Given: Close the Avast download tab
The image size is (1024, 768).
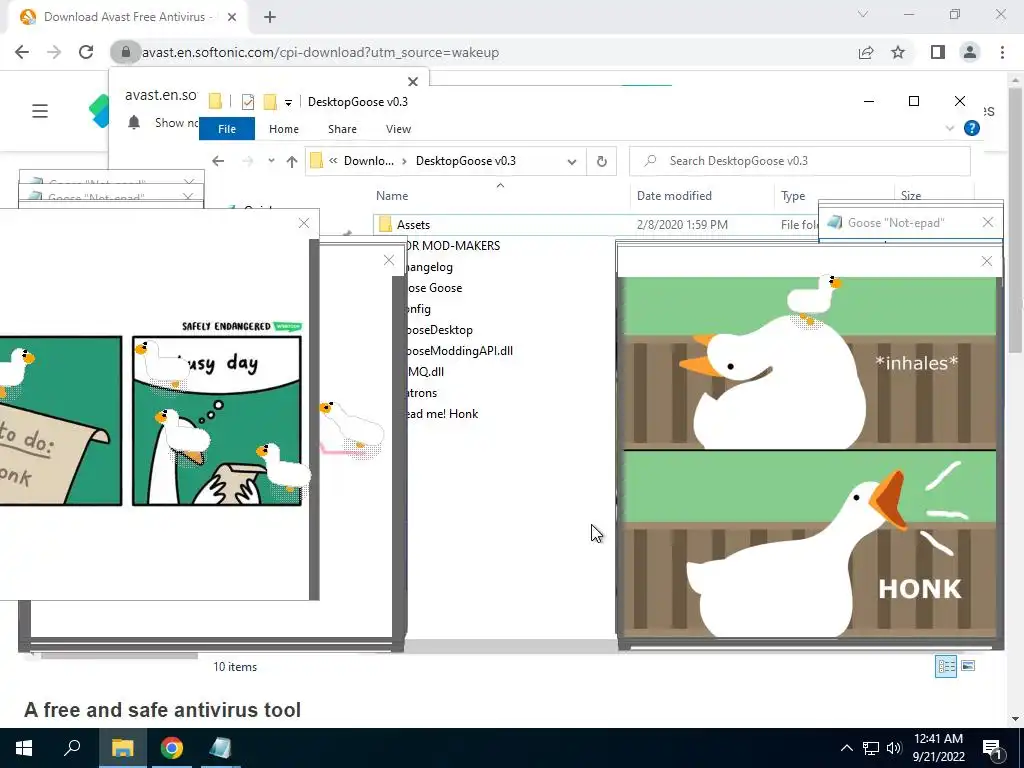Looking at the screenshot, I should click(x=232, y=17).
